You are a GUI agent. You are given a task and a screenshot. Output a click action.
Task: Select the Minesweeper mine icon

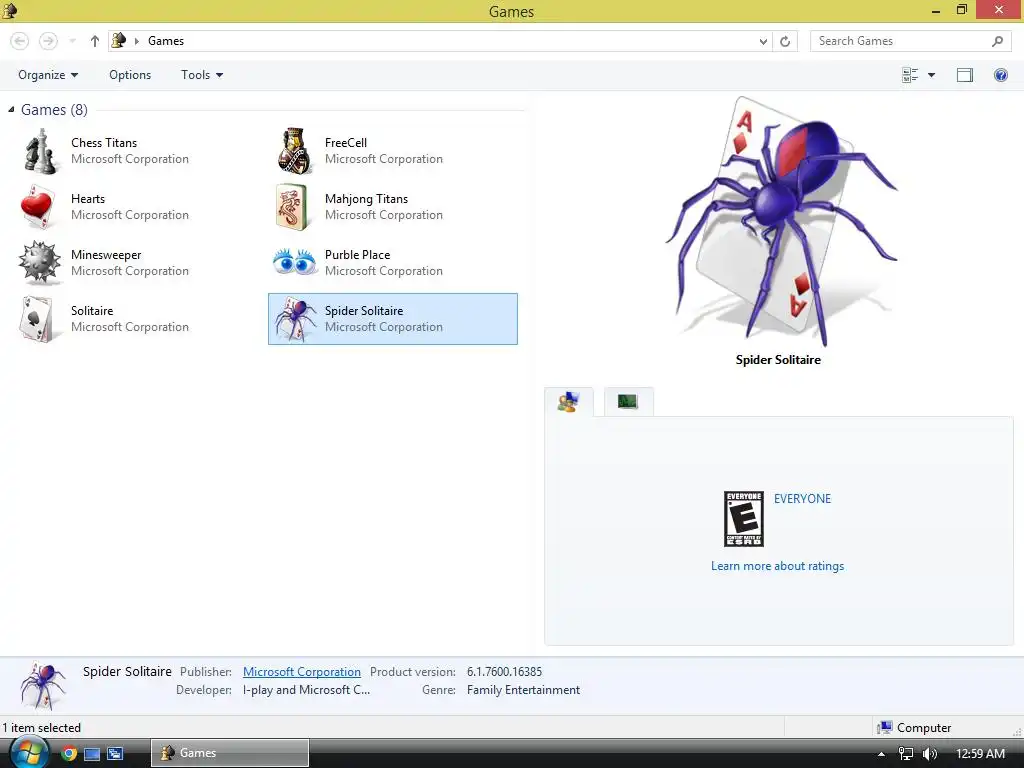[x=39, y=263]
